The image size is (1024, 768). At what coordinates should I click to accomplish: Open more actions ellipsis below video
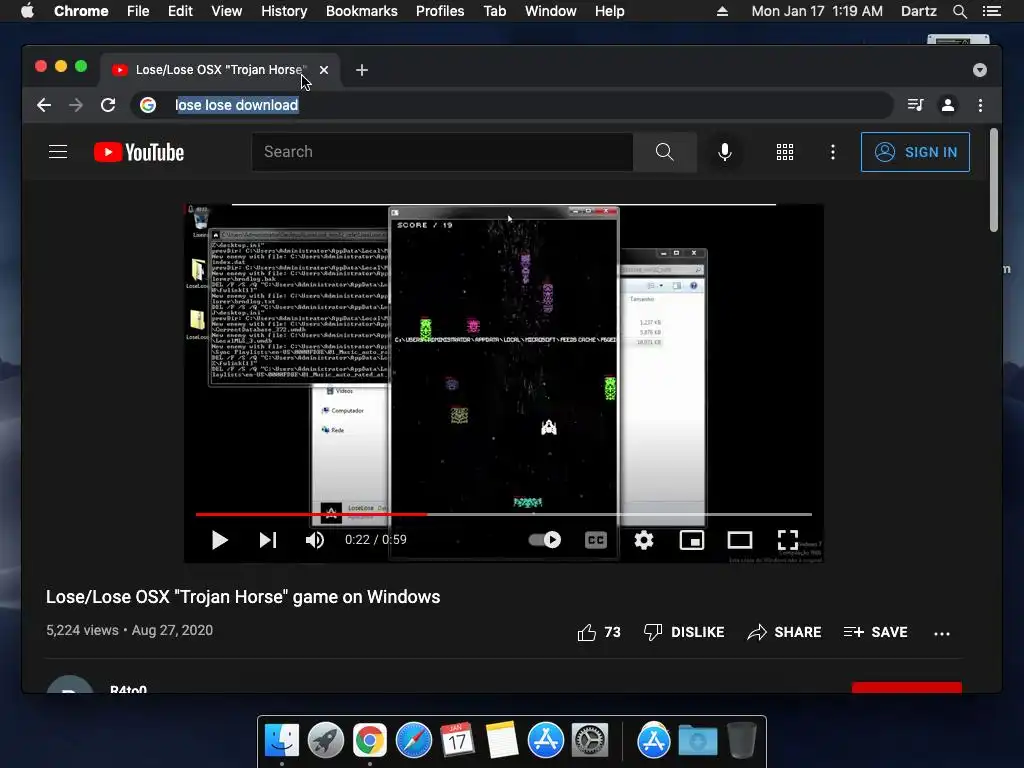[x=942, y=633]
